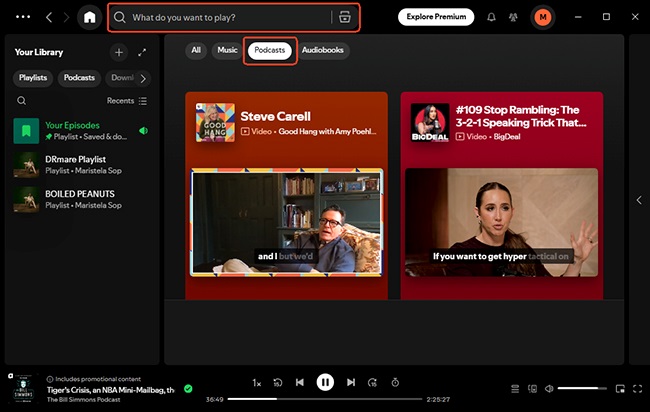This screenshot has width=650, height=412.
Task: Open the Friend Activity icon
Action: pos(513,17)
